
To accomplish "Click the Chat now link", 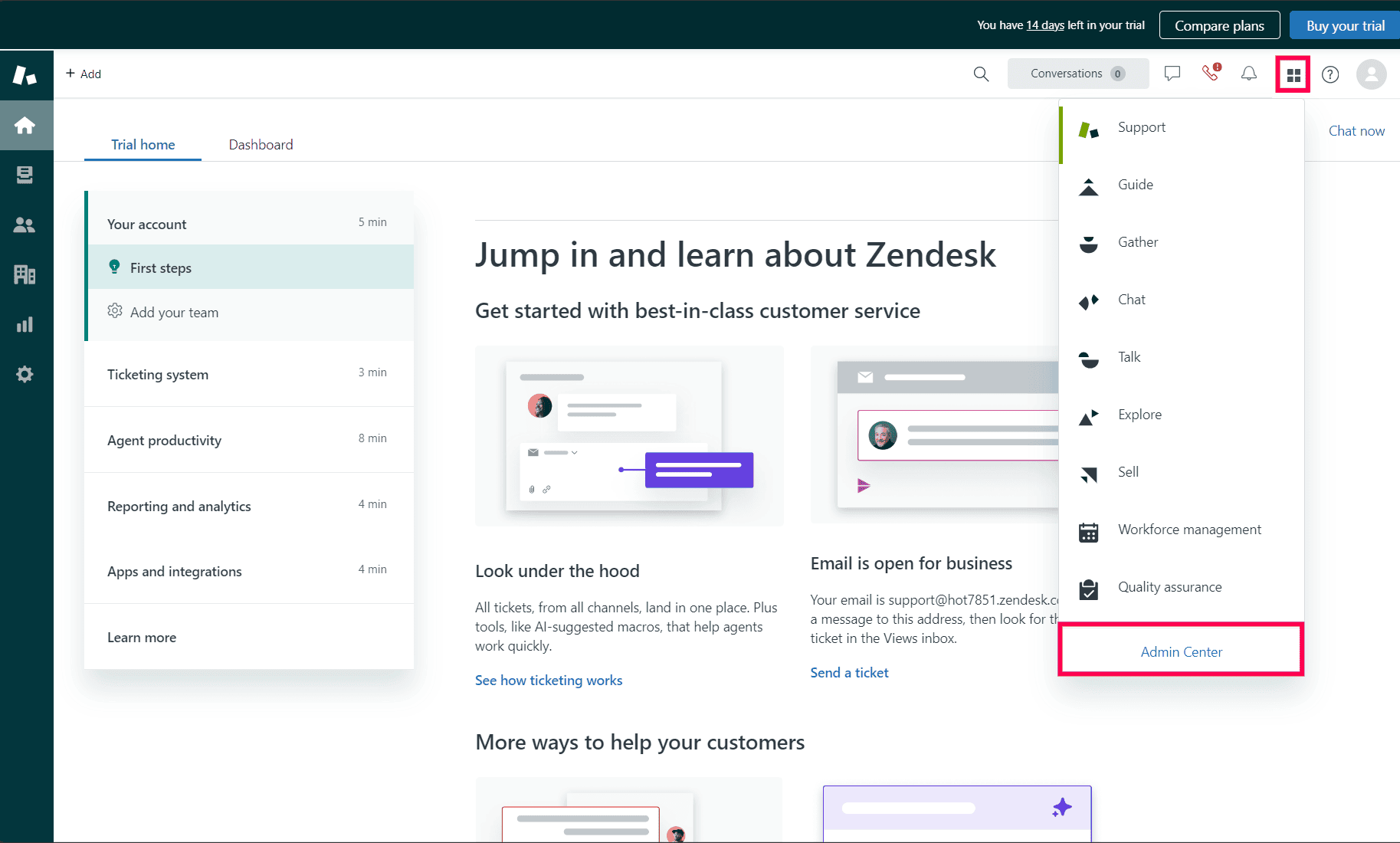I will [1356, 131].
